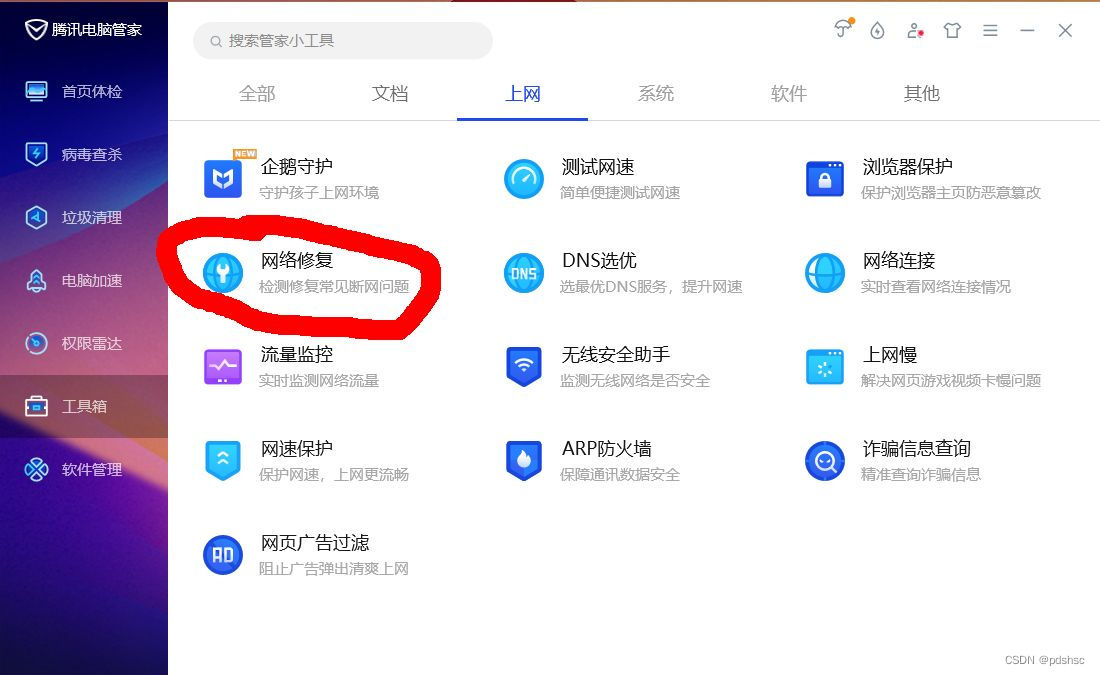
Task: Select 工具箱 in sidebar
Action: 84,406
